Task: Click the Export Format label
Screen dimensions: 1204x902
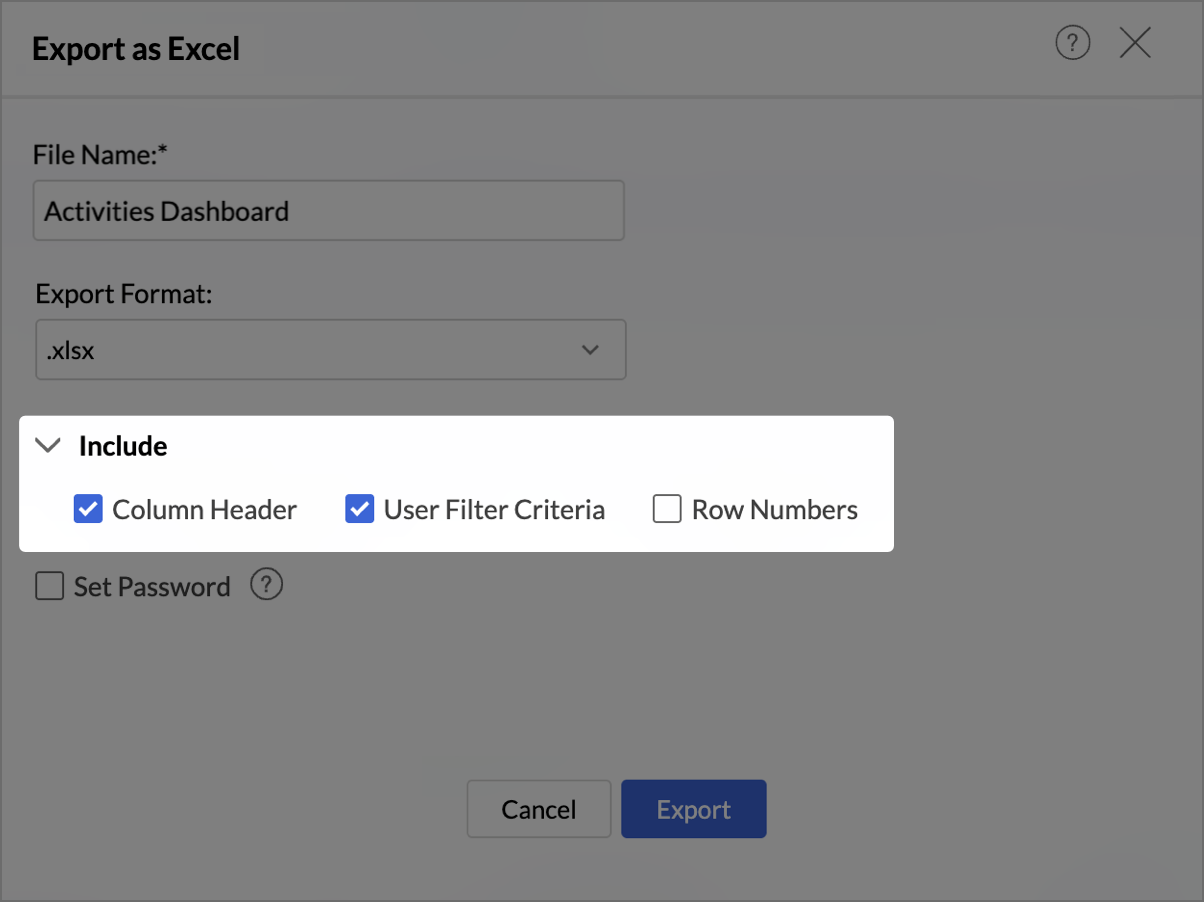Action: coord(125,294)
